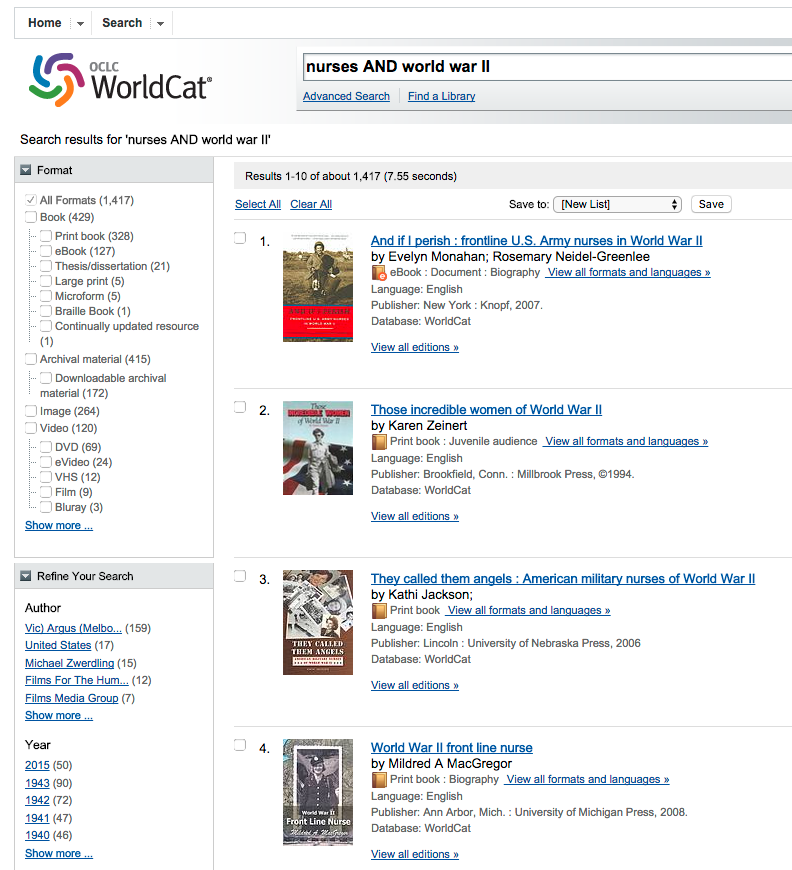This screenshot has width=792, height=870.
Task: Collapse the Refine Your Search panel
Action: pos(26,576)
